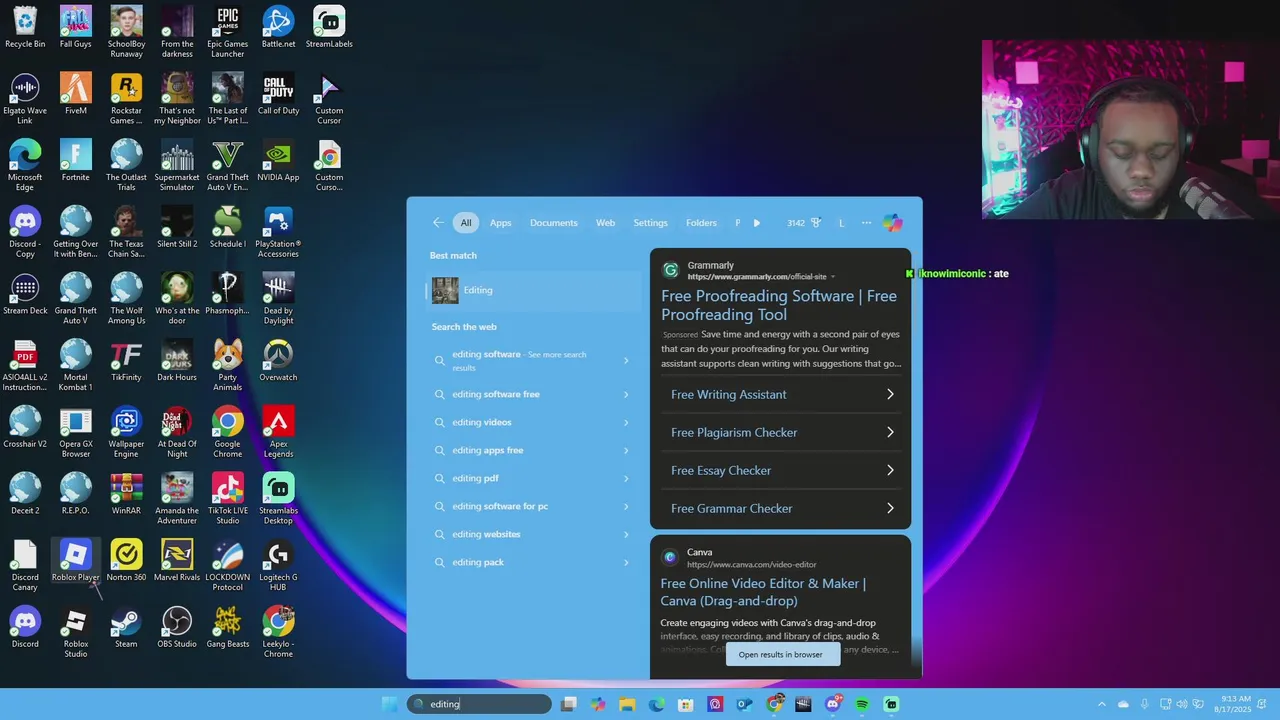Image resolution: width=1280 pixels, height=720 pixels.
Task: Open the Free Grammar Checker link
Action: (x=781, y=509)
